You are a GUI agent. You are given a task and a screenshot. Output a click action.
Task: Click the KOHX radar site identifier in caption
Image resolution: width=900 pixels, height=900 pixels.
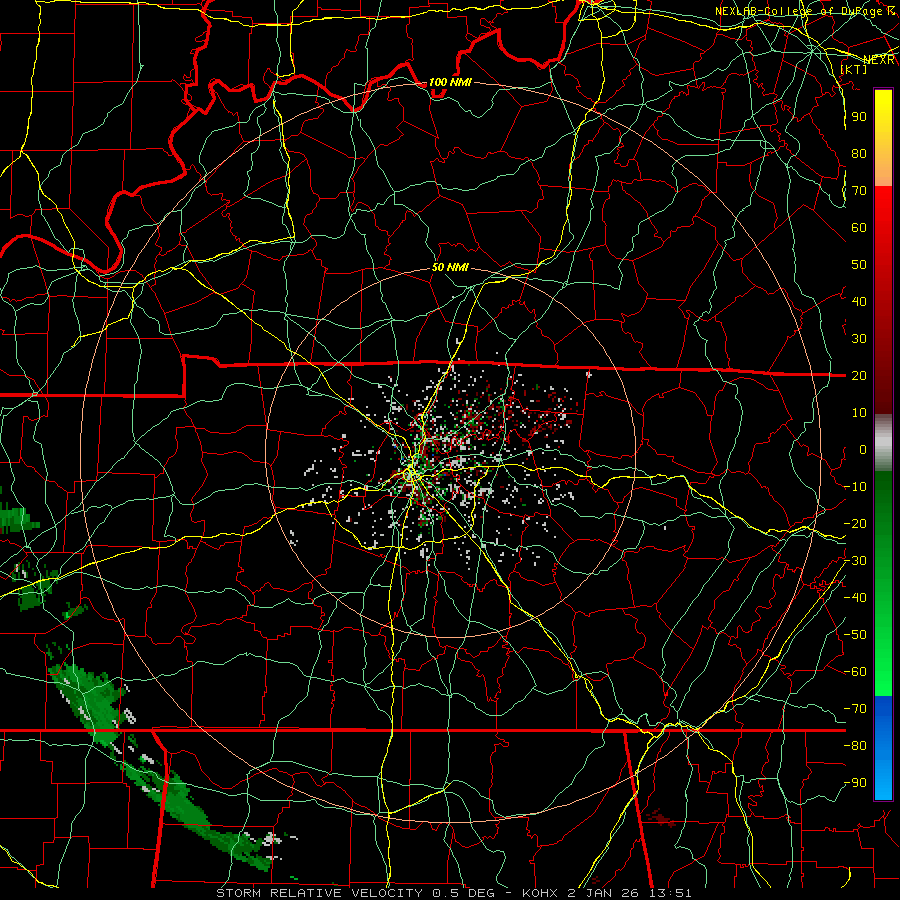542,893
